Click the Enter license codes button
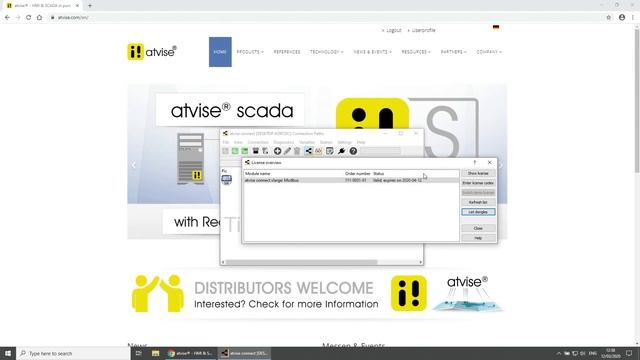 click(478, 183)
